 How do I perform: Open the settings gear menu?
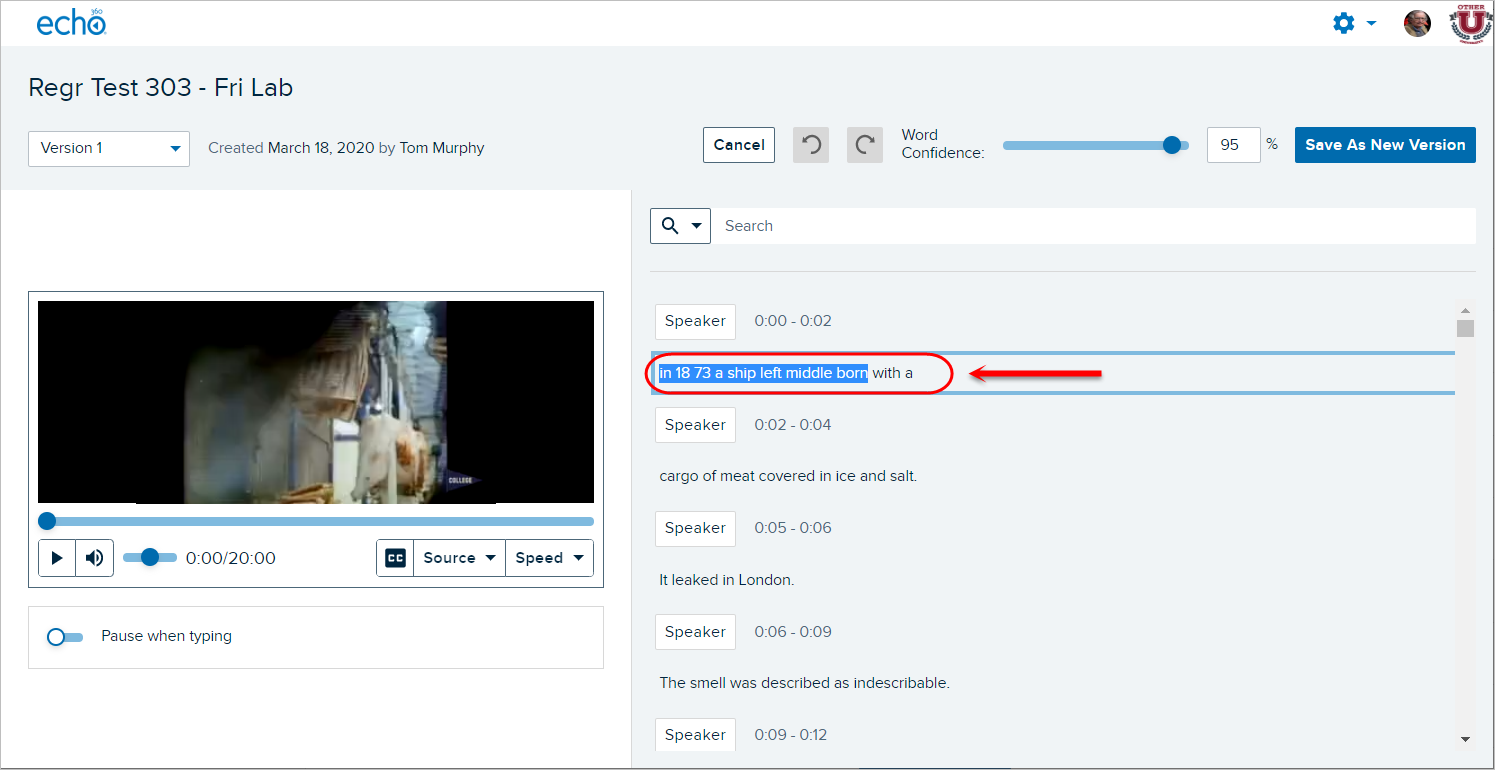(1353, 23)
